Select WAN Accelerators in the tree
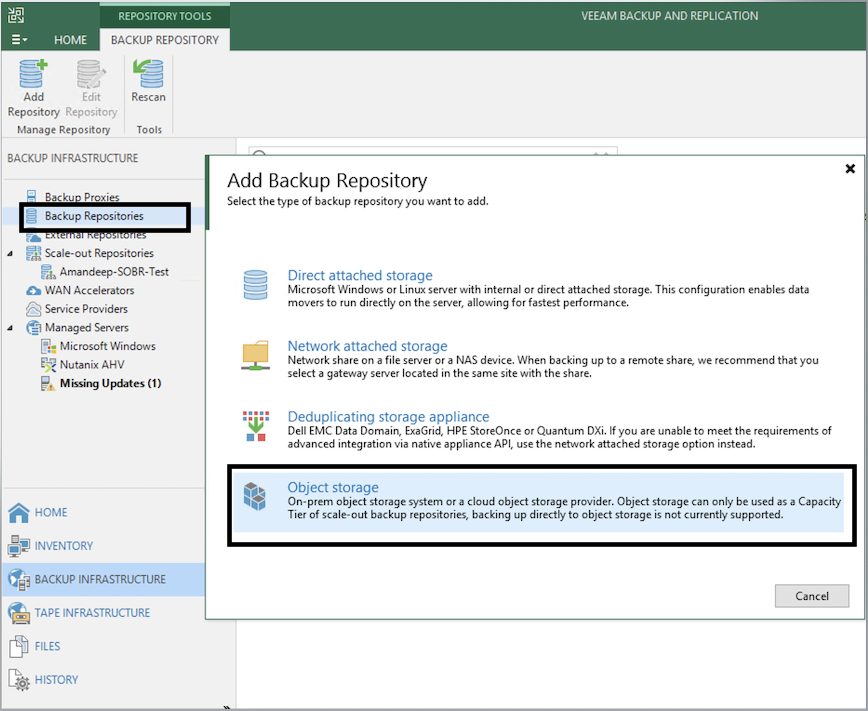868x711 pixels. tap(89, 291)
